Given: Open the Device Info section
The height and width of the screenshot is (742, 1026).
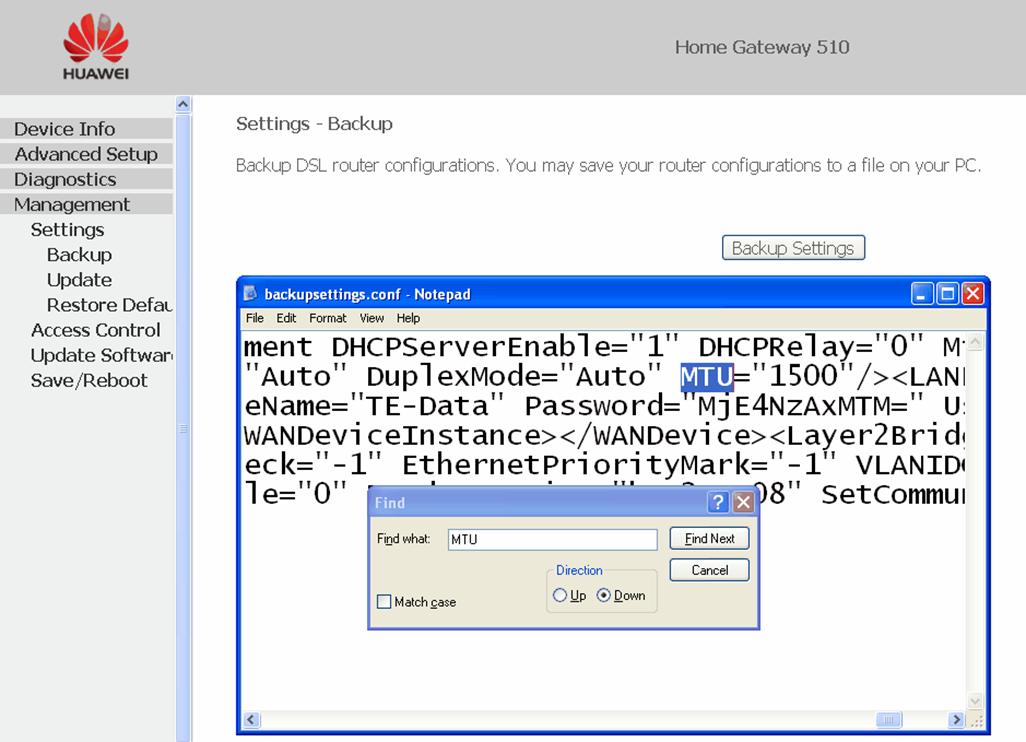Looking at the screenshot, I should coord(64,128).
